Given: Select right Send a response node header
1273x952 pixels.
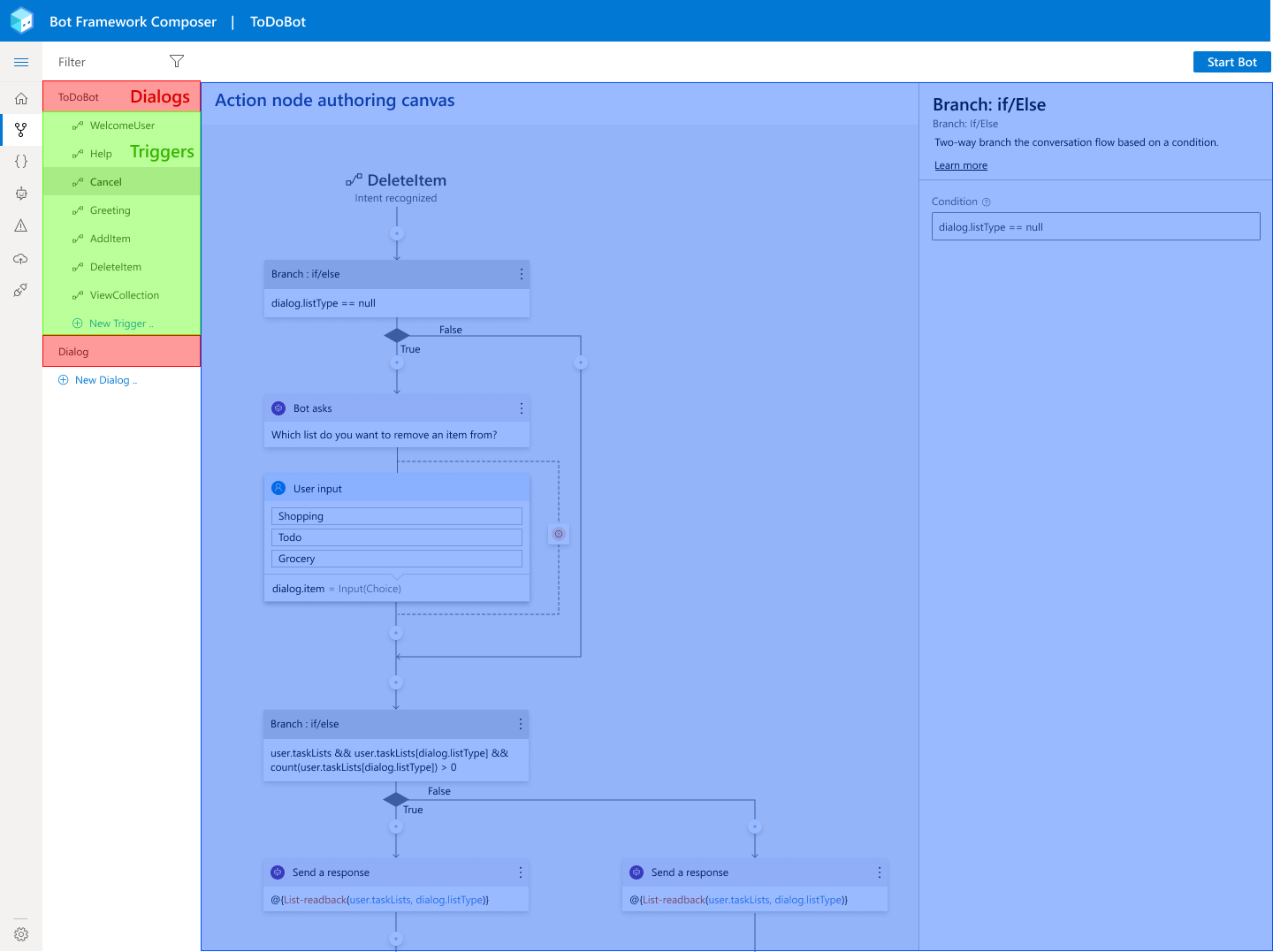Looking at the screenshot, I should click(x=755, y=872).
